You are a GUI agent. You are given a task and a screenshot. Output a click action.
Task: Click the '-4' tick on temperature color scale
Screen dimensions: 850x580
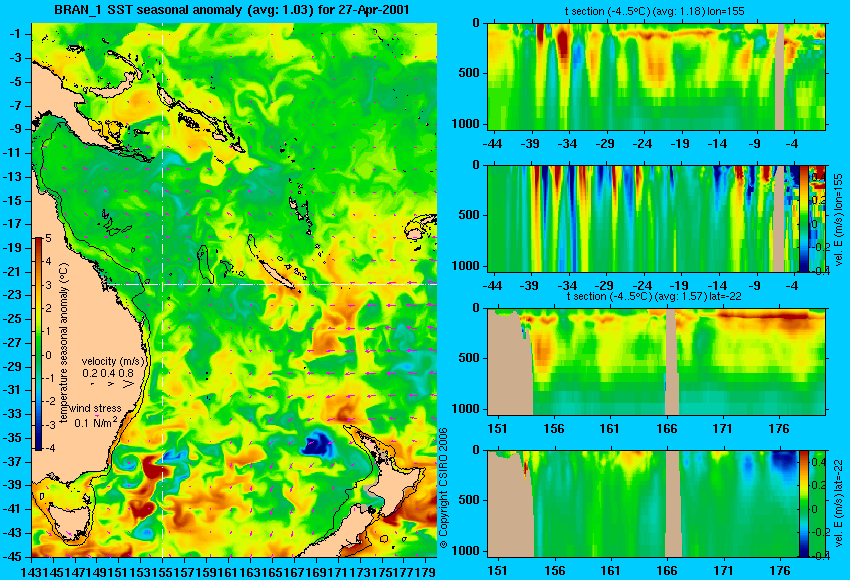coord(49,448)
